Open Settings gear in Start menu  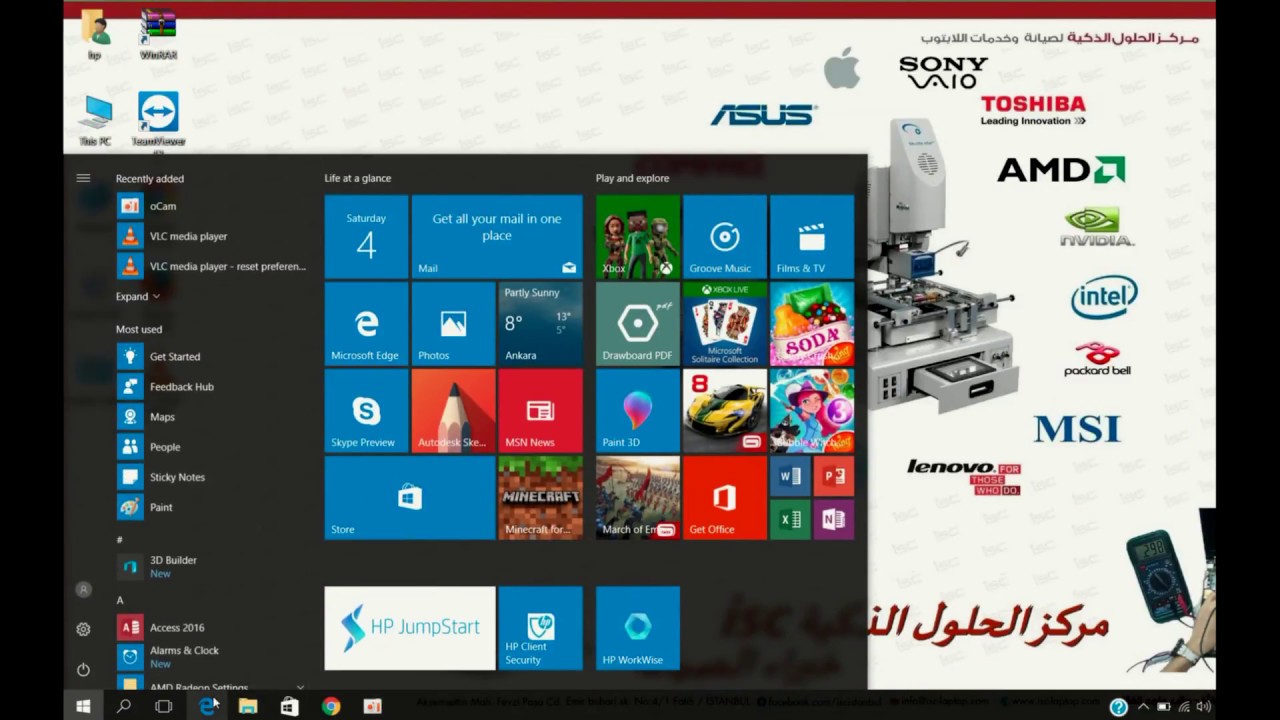coord(83,629)
